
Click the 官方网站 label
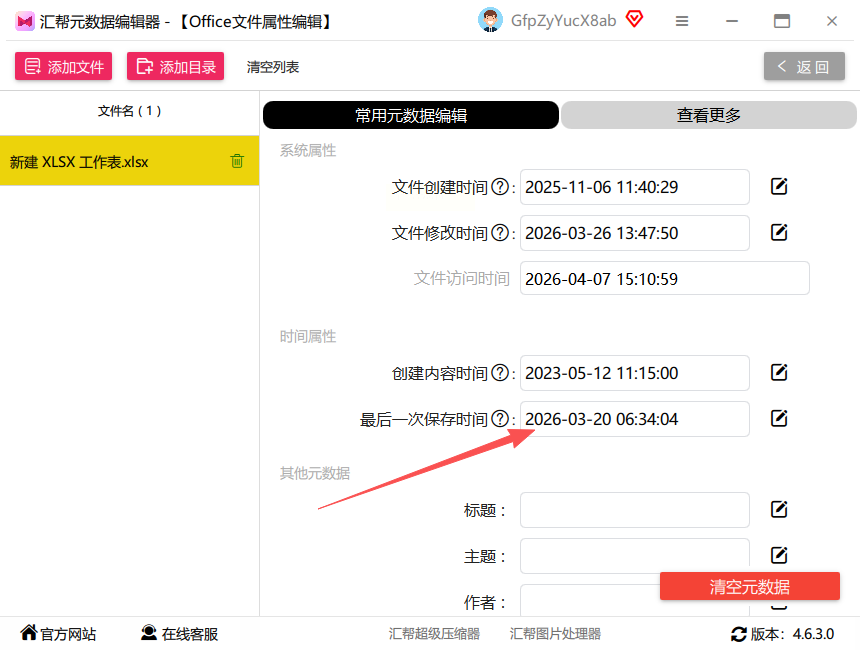click(68, 634)
